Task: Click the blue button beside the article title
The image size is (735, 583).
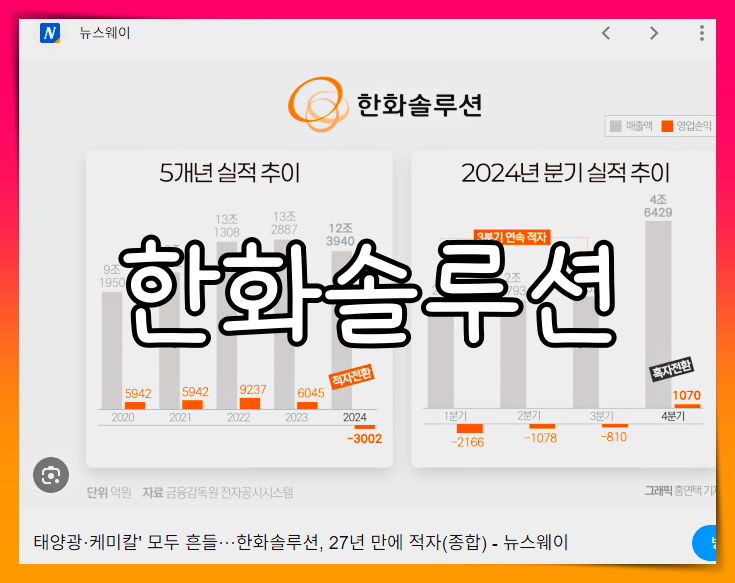Action: [x=704, y=543]
